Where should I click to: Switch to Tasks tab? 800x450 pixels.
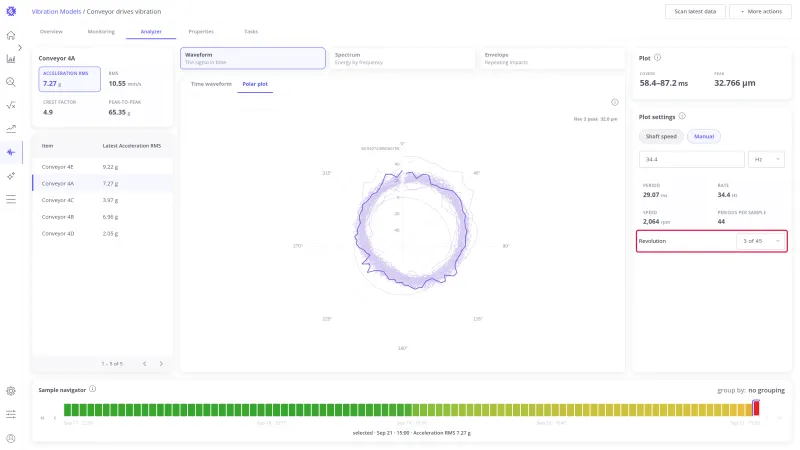coord(251,32)
